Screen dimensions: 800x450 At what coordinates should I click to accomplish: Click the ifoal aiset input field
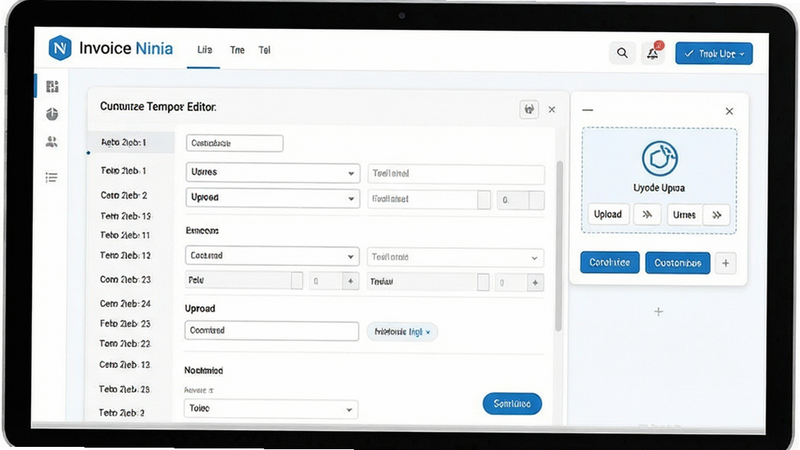tap(429, 199)
